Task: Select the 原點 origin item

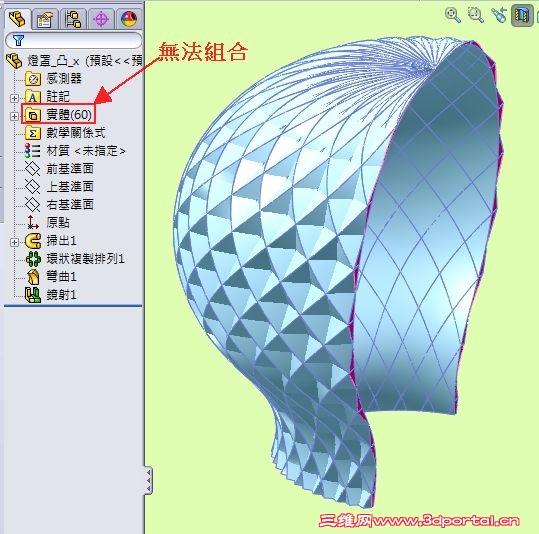Action: (x=58, y=222)
